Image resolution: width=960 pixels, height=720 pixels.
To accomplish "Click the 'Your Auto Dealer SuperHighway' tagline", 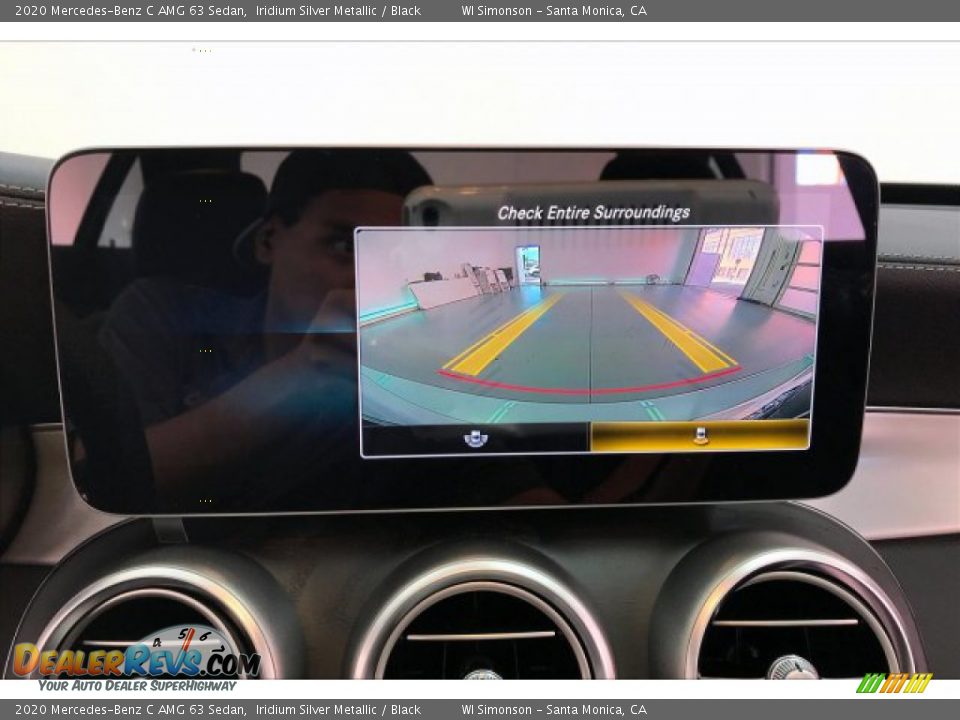I will pos(137,686).
